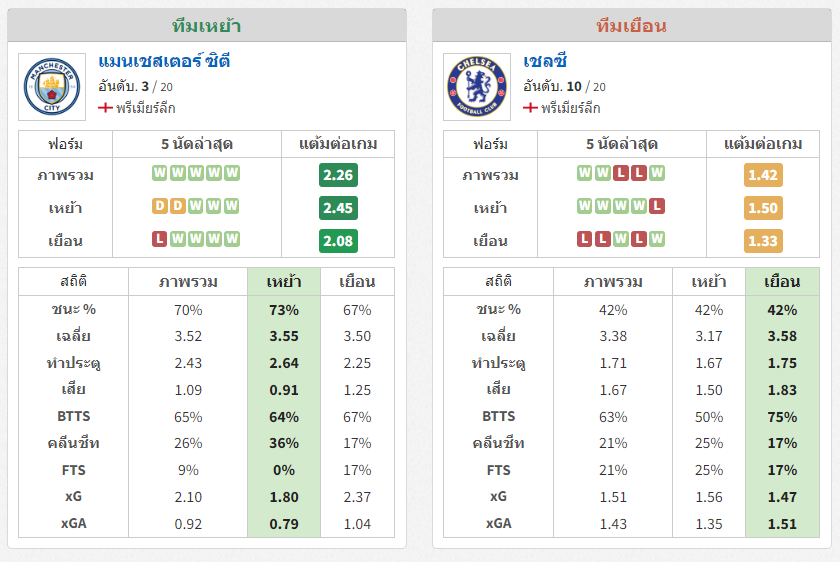Screen dimensions: 840x562
Task: Click the first orange D in Manchester City's home form
Action: (x=160, y=206)
